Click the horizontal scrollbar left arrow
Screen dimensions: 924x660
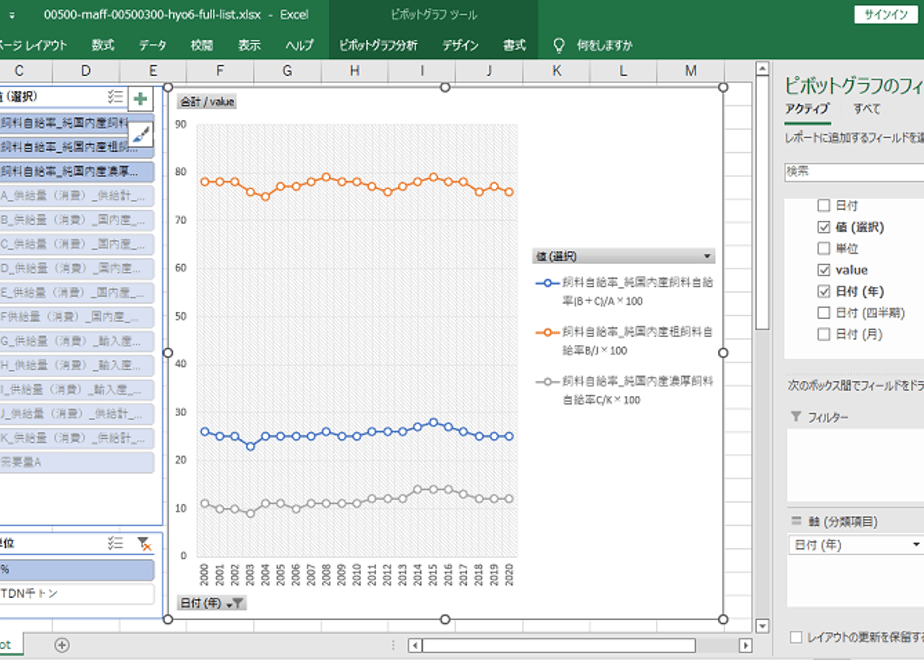click(x=415, y=645)
